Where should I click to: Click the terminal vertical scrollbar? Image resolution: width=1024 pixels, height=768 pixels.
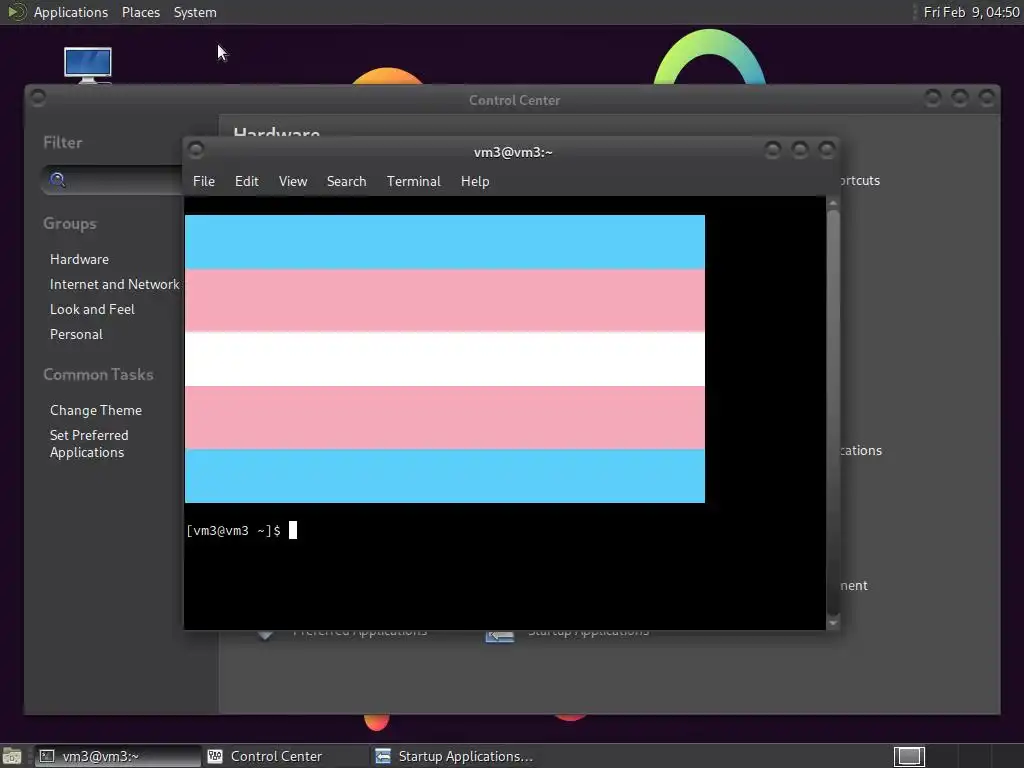click(833, 413)
